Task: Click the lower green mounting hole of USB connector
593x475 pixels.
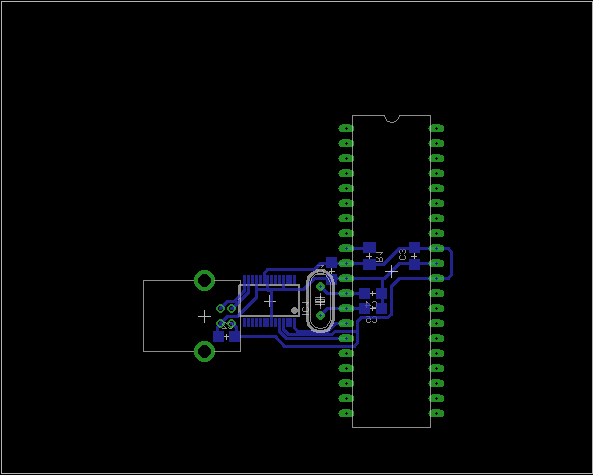Action: pyautogui.click(x=205, y=351)
